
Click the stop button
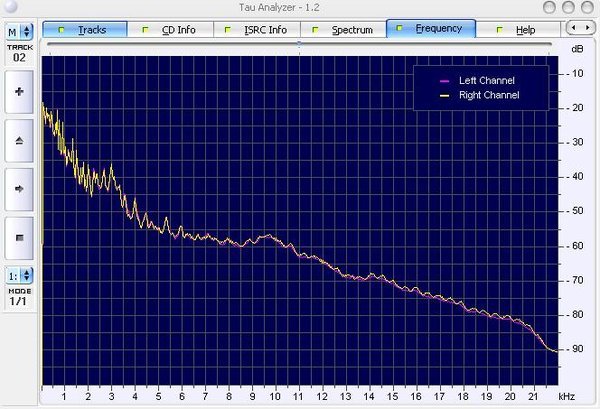point(19,238)
